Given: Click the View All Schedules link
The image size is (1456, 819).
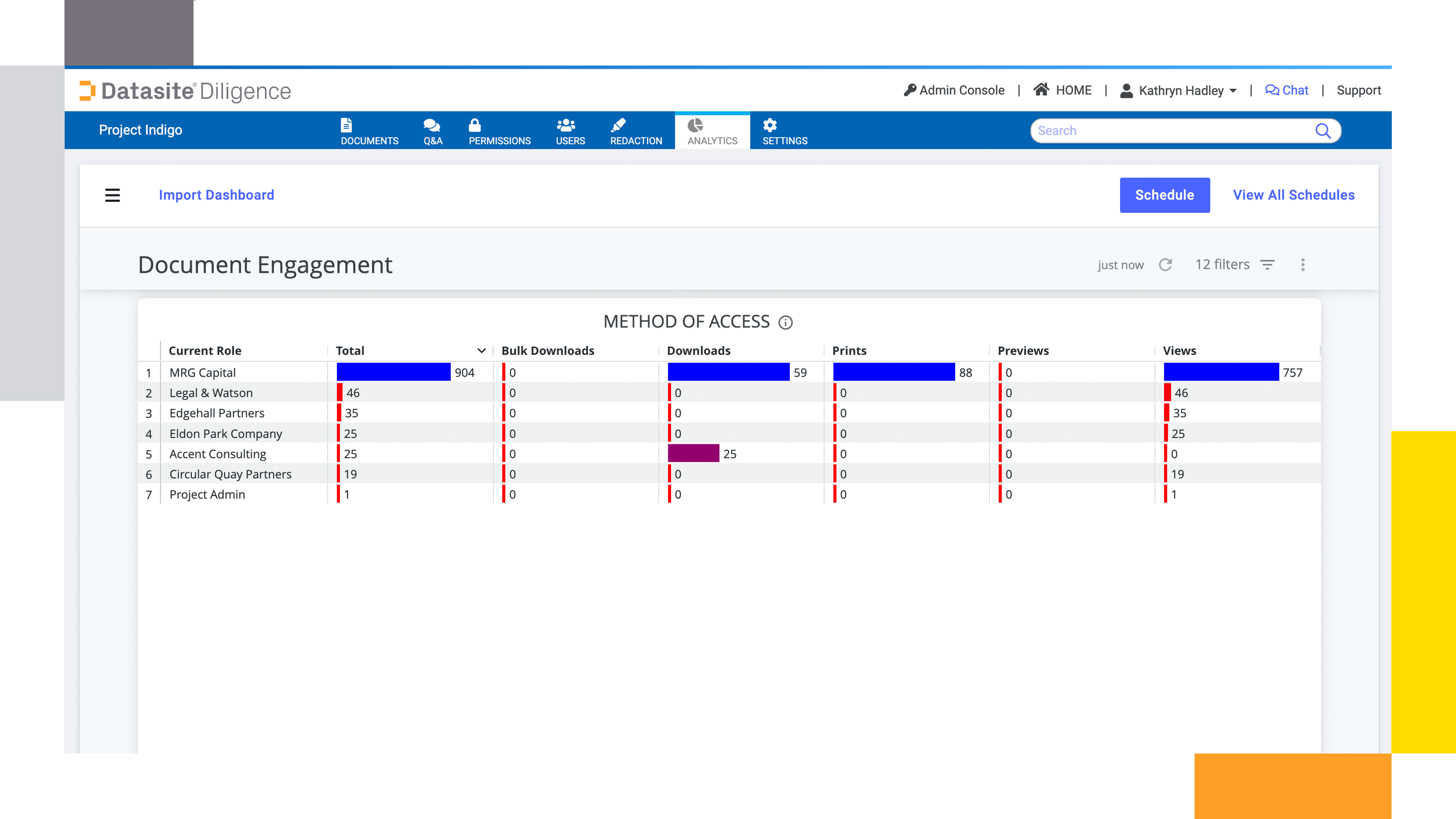Looking at the screenshot, I should 1293,195.
